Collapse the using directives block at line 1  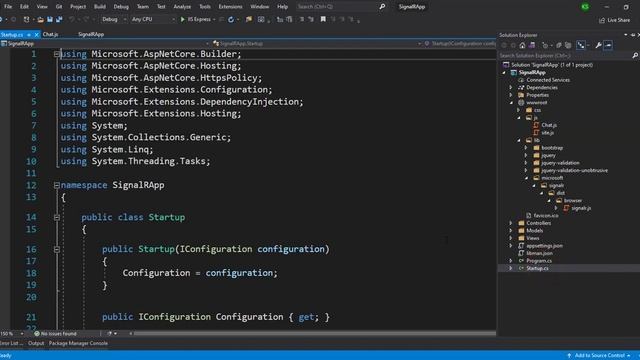pos(57,54)
